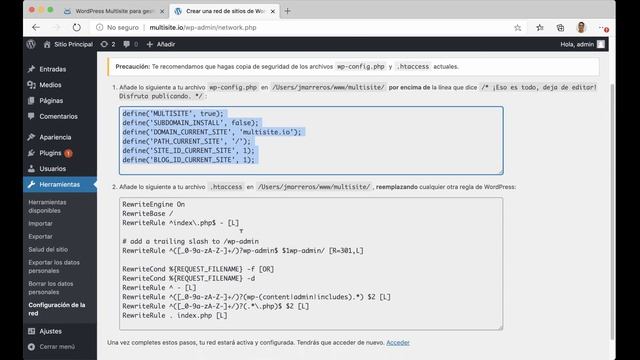The image size is (640, 360).
Task: Click inside the .htaccess rules textarea
Action: pos(311,264)
